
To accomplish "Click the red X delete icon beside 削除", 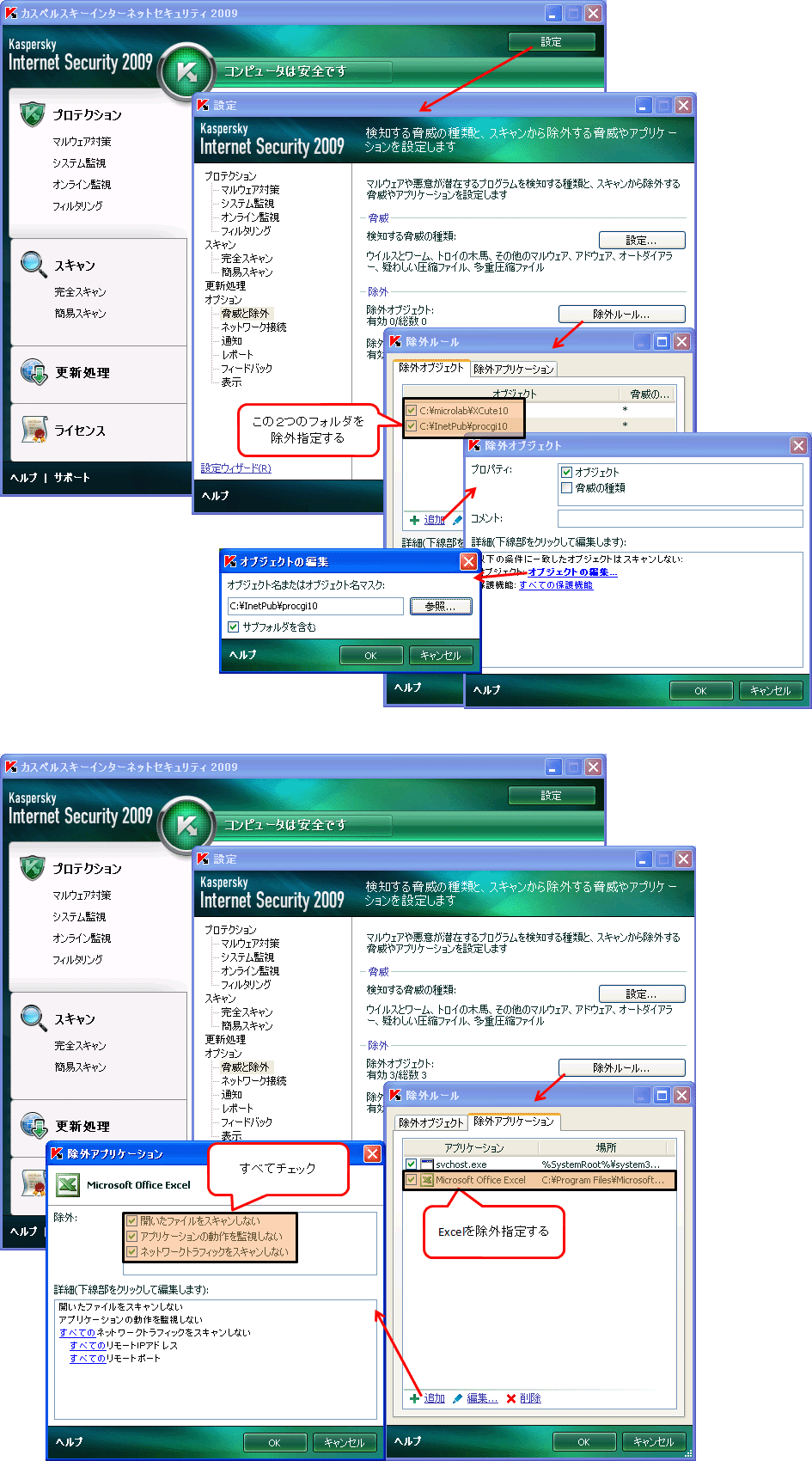I will 511,1398.
